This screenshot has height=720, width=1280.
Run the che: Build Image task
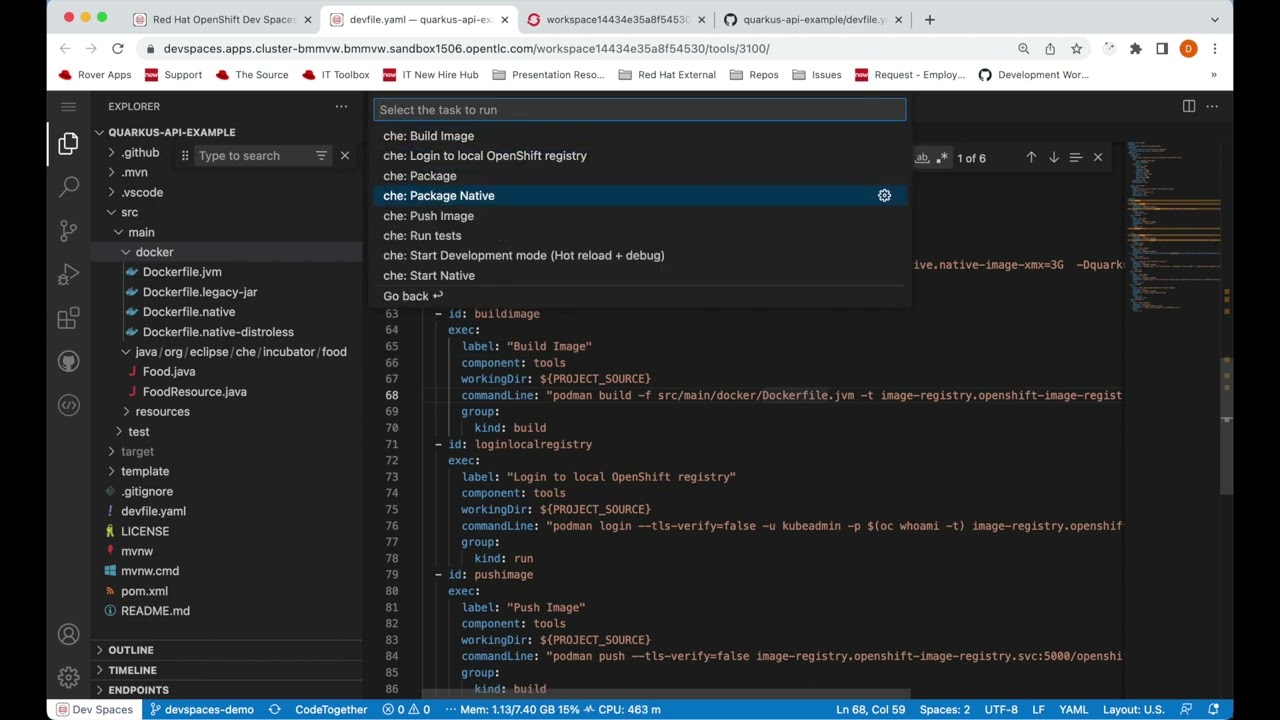640,136
